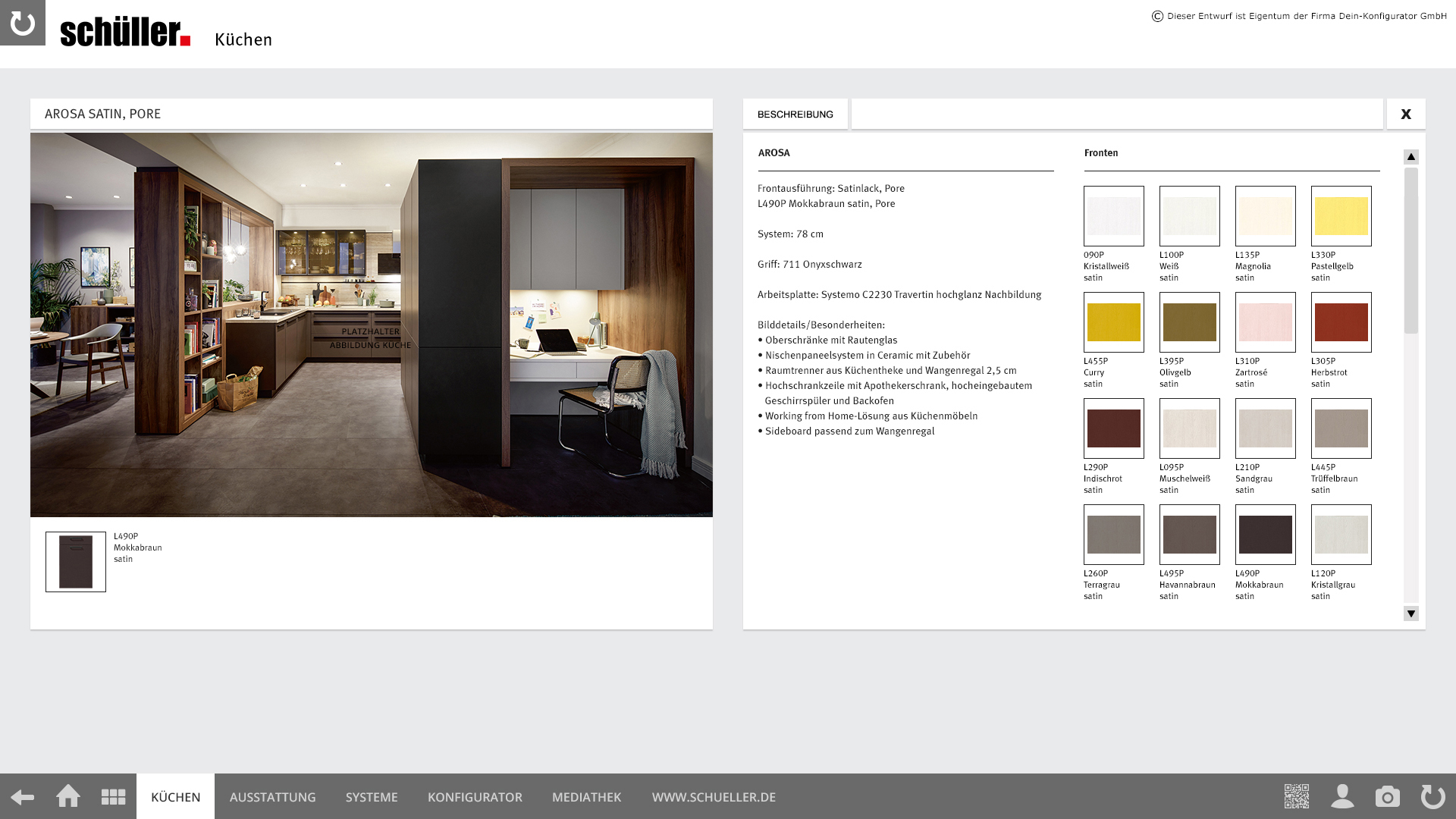The width and height of the screenshot is (1456, 819).
Task: Open the WWW.SCHUELLER.DE link
Action: coord(714,797)
